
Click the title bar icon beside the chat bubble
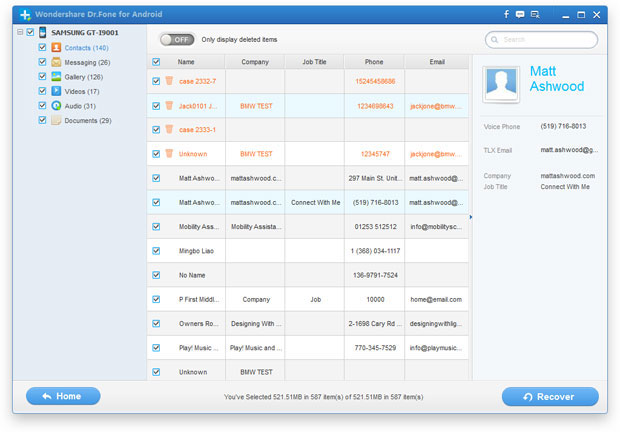535,15
